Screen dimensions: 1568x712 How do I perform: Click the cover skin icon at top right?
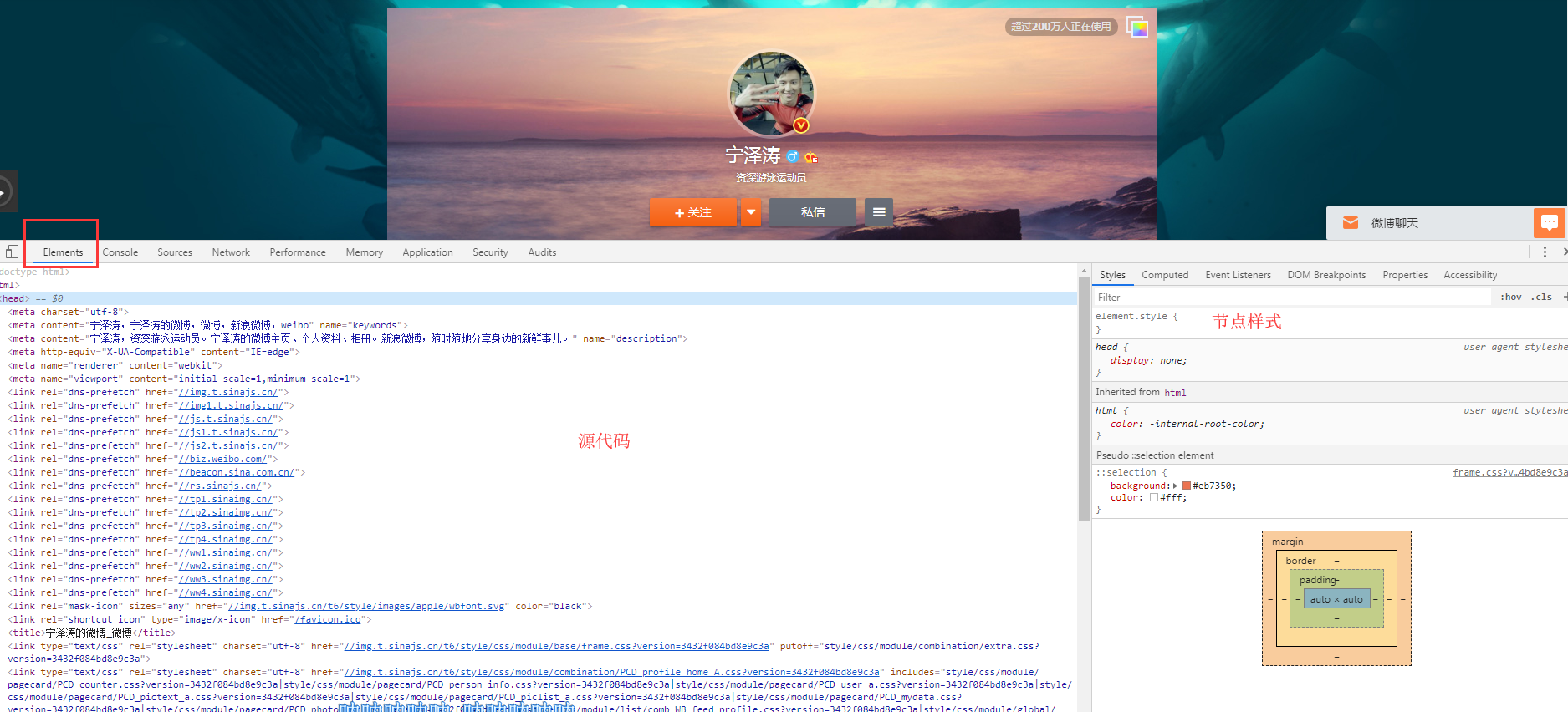coord(1137,27)
